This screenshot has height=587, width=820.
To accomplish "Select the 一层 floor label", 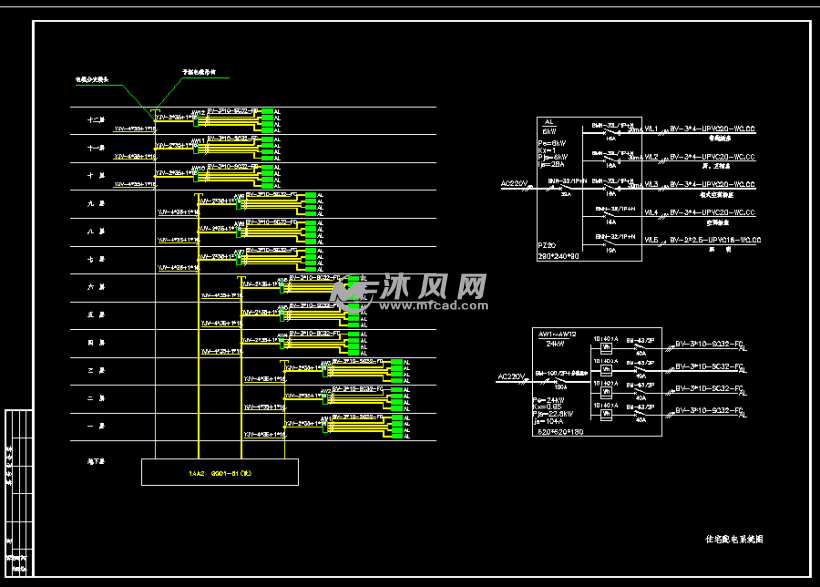I will [x=96, y=426].
